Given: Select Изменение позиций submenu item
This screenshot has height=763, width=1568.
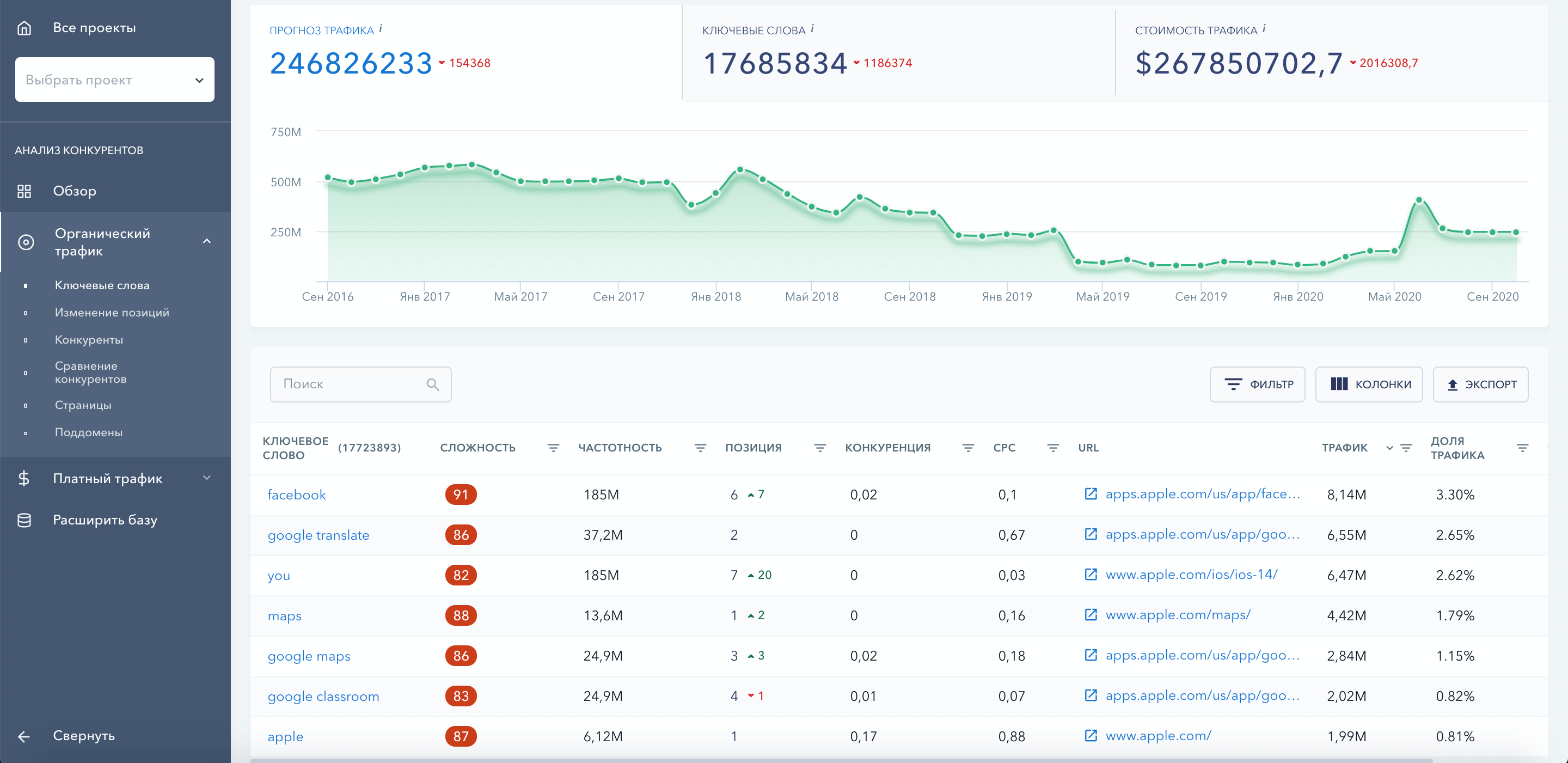Looking at the screenshot, I should [x=112, y=313].
